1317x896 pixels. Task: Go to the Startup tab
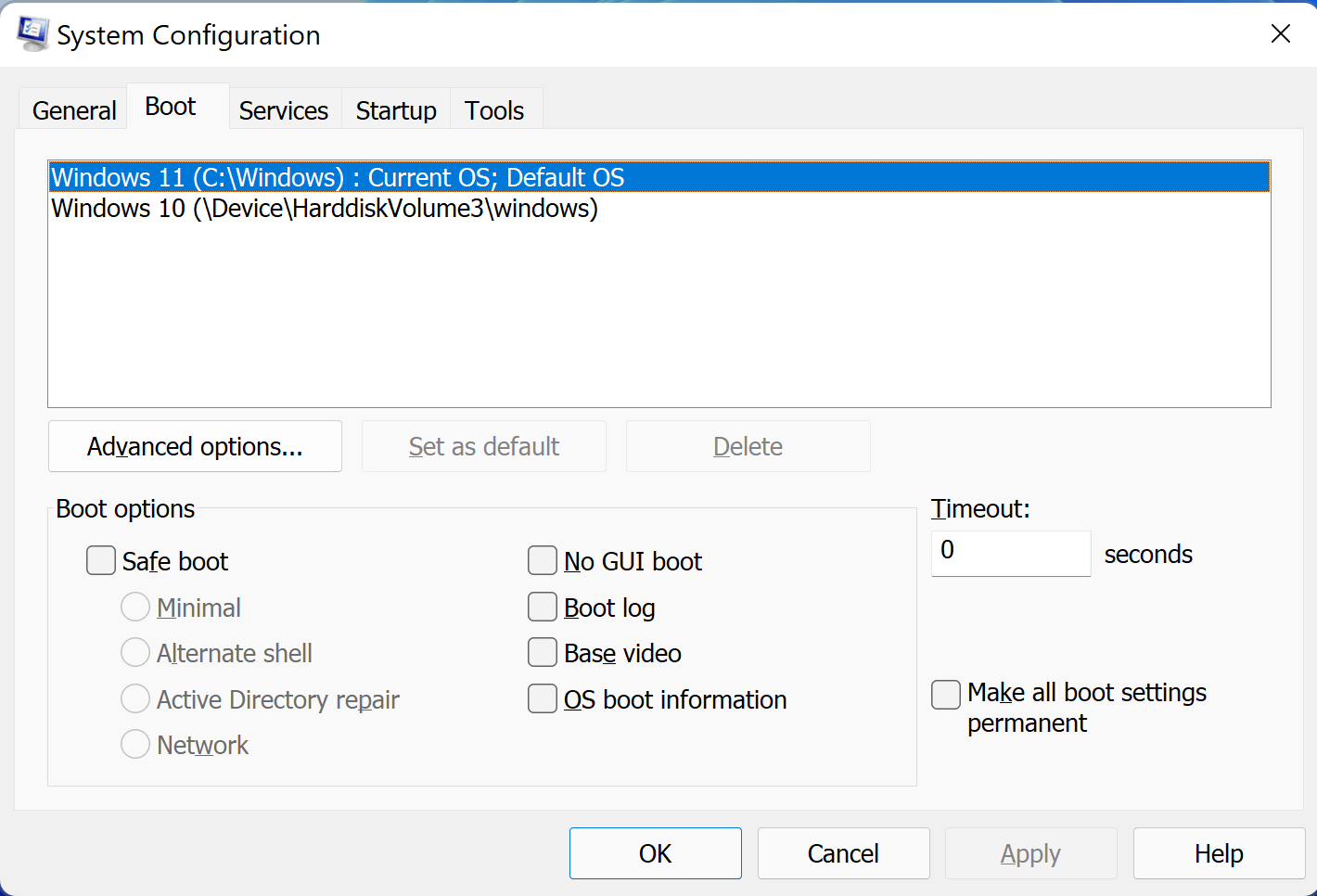click(396, 110)
